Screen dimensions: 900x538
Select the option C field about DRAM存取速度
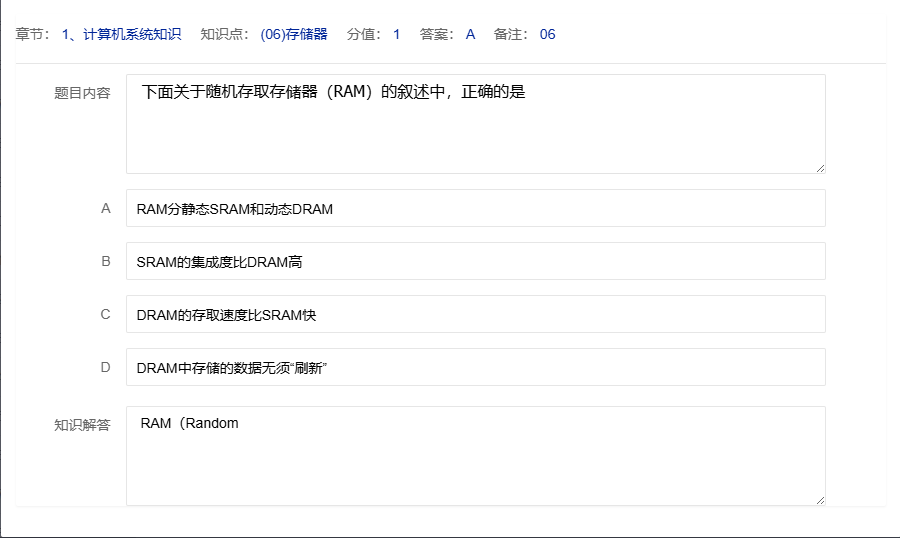pyautogui.click(x=475, y=315)
